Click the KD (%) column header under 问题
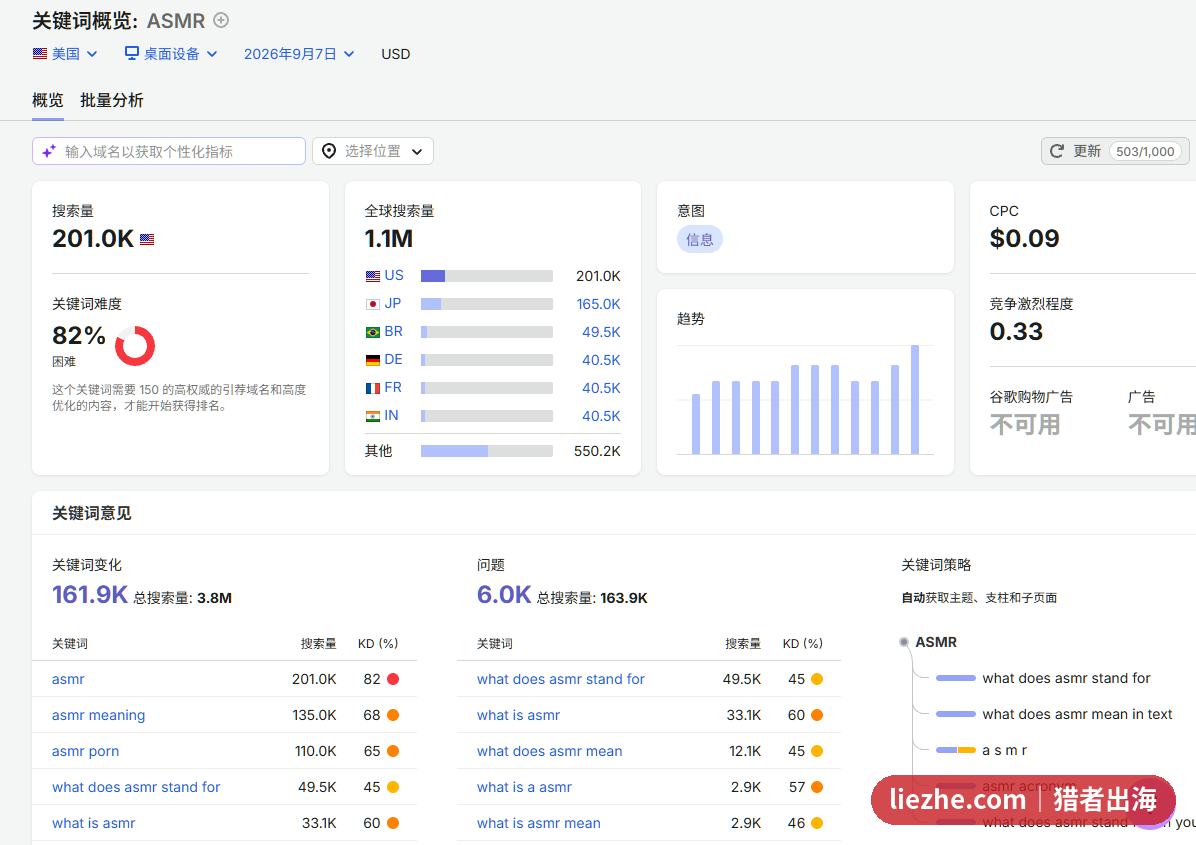The height and width of the screenshot is (845, 1196). (x=802, y=644)
